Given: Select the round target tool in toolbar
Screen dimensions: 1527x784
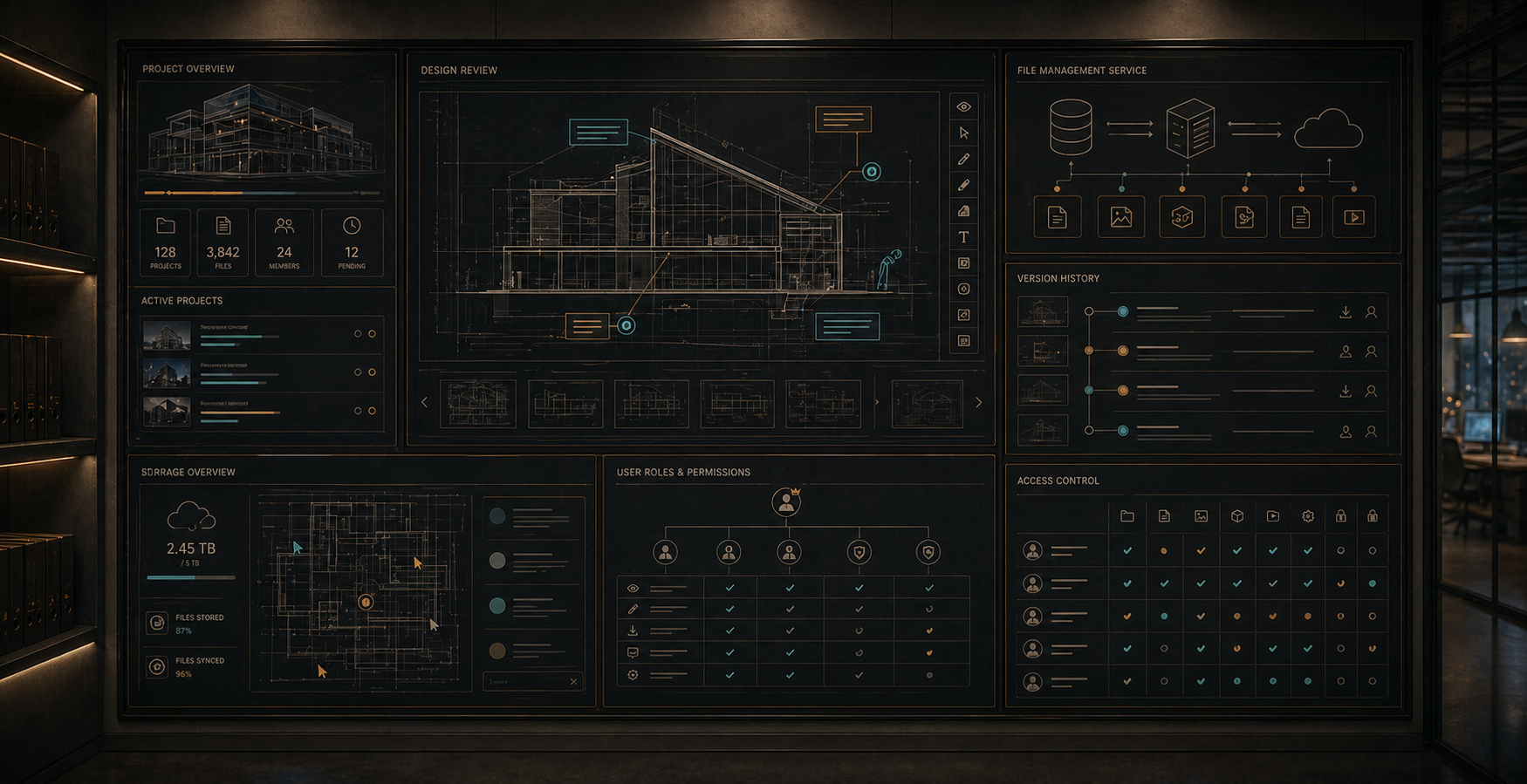Looking at the screenshot, I should [963, 289].
